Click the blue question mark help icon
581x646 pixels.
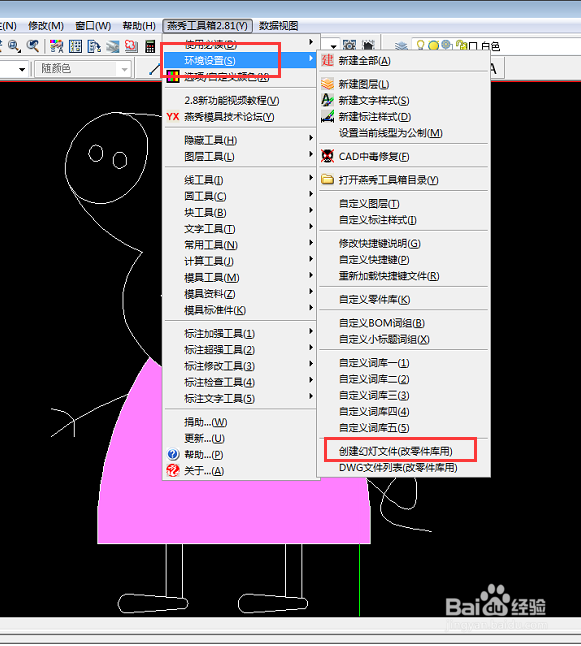[173, 454]
